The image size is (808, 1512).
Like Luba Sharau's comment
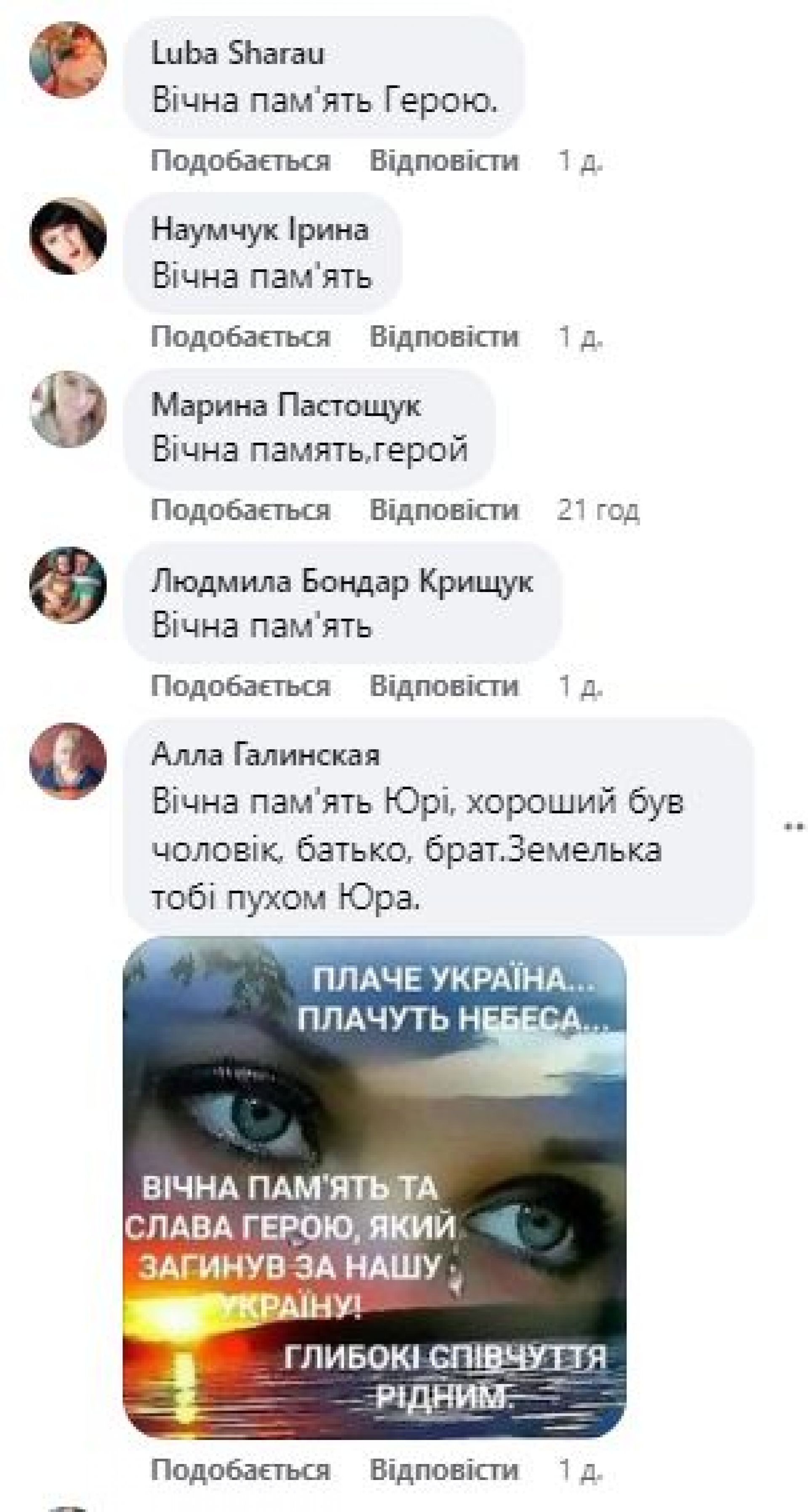[241, 160]
